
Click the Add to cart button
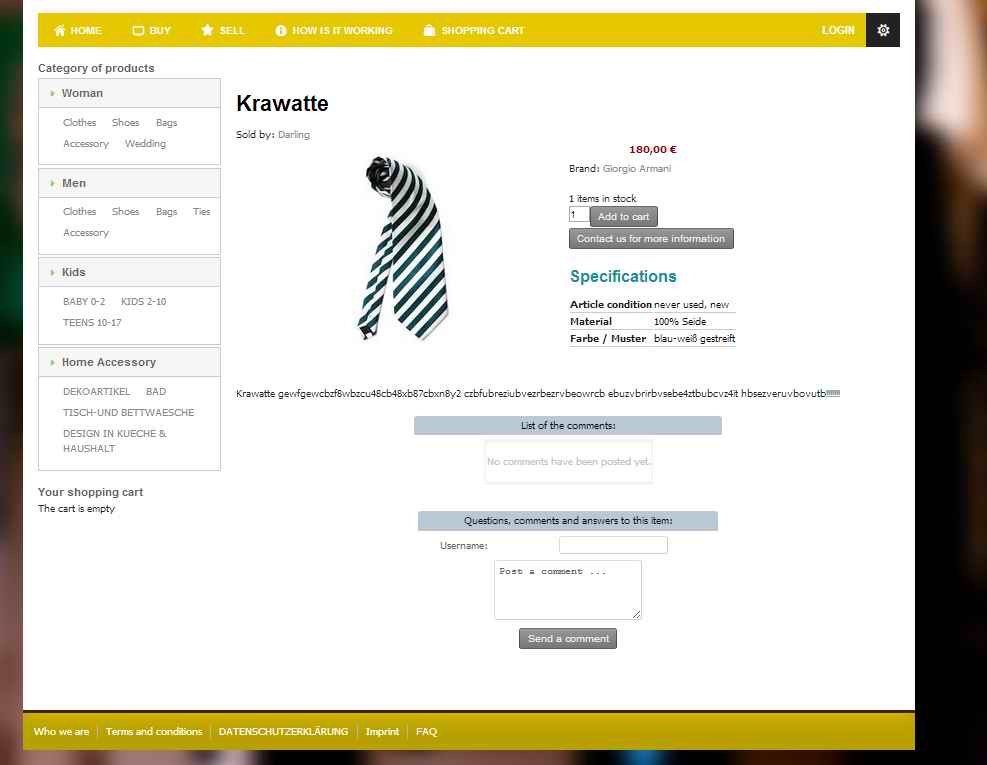click(623, 217)
